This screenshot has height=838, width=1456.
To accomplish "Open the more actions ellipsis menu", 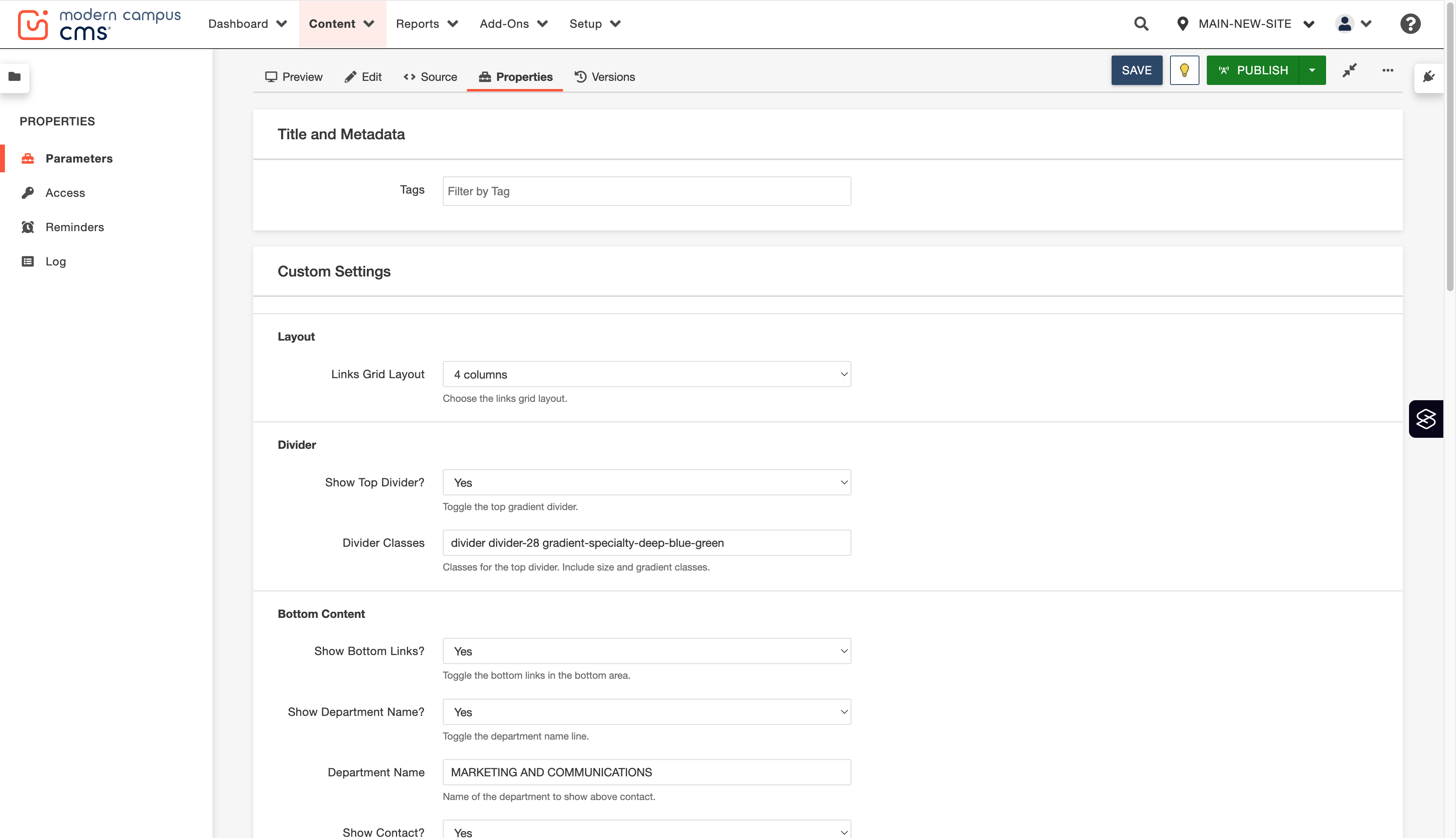I will click(1387, 70).
